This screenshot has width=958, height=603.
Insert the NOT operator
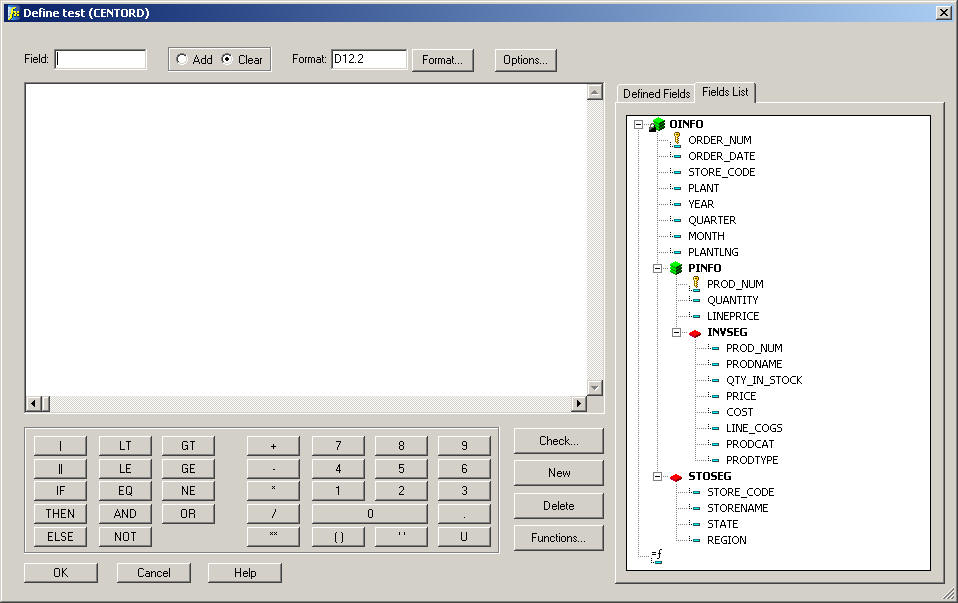125,536
